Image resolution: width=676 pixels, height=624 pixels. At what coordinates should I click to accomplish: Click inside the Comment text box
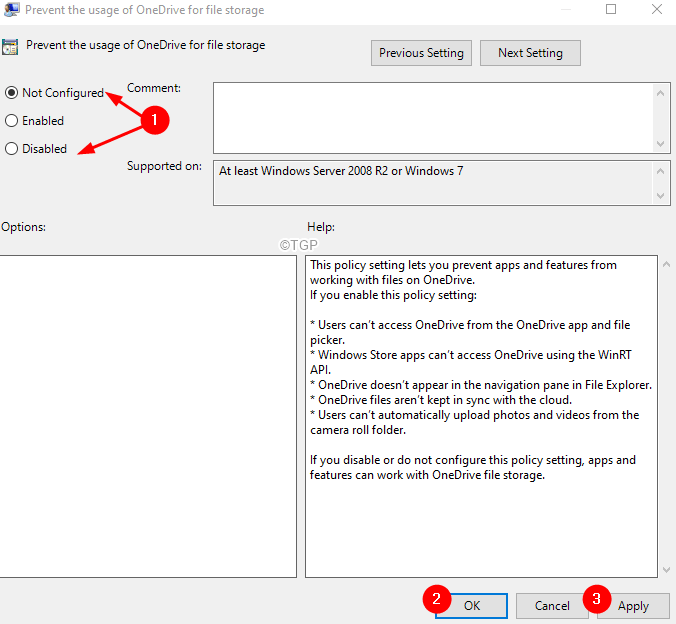coord(434,118)
